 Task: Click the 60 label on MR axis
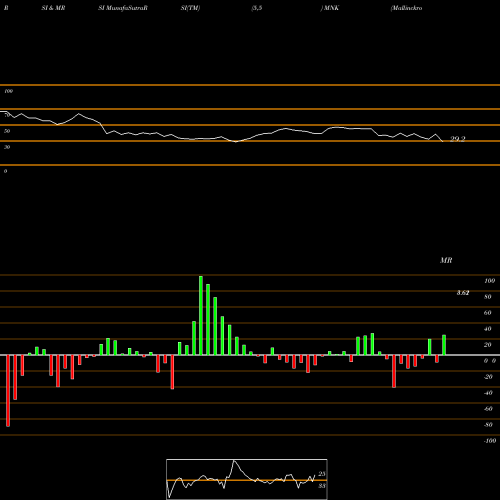click(x=488, y=313)
